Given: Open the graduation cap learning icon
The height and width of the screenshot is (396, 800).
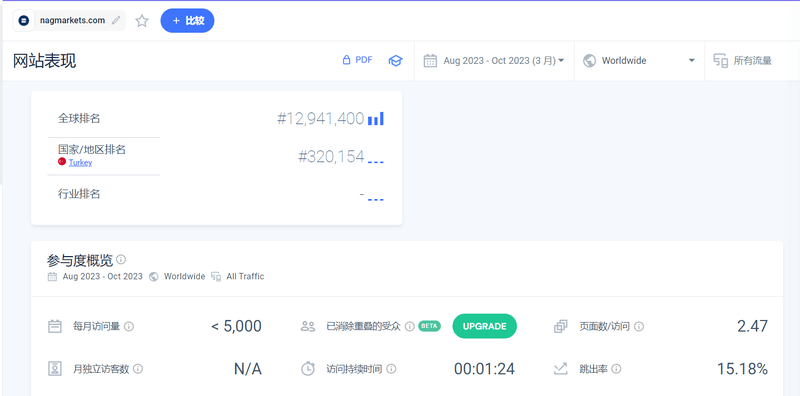Looking at the screenshot, I should coord(395,61).
